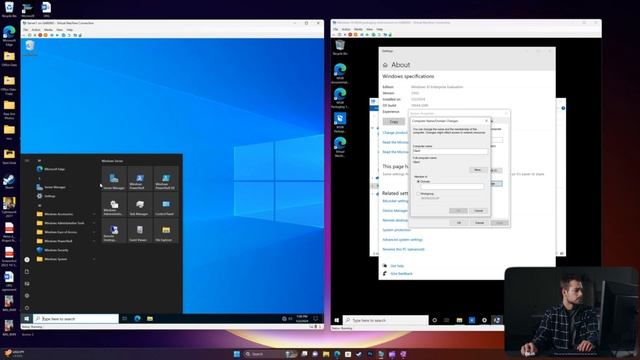Image resolution: width=640 pixels, height=360 pixels.
Task: Open Server Manager from Start app list
Action: pyautogui.click(x=65, y=187)
